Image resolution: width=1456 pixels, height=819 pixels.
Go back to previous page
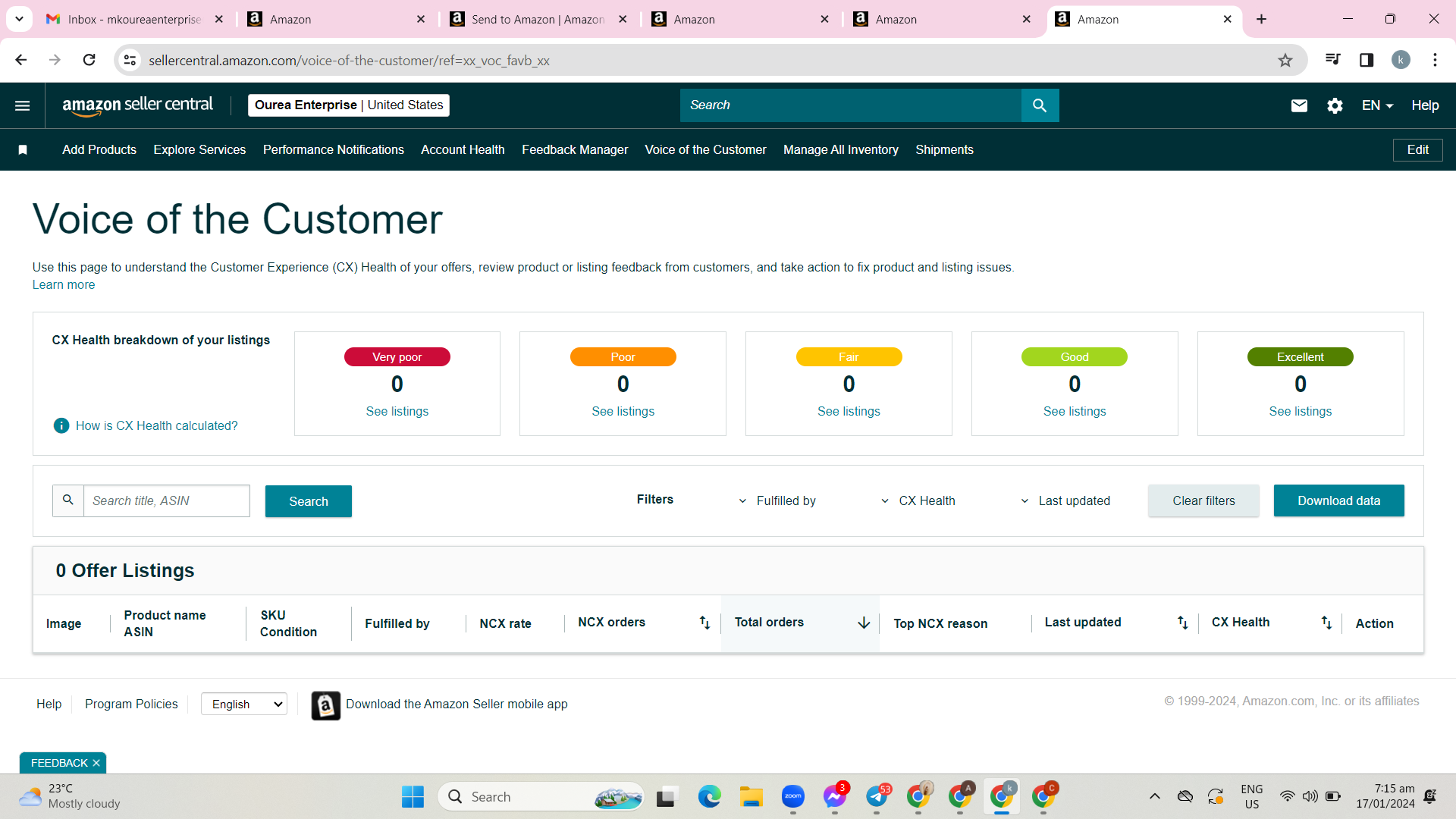click(21, 60)
